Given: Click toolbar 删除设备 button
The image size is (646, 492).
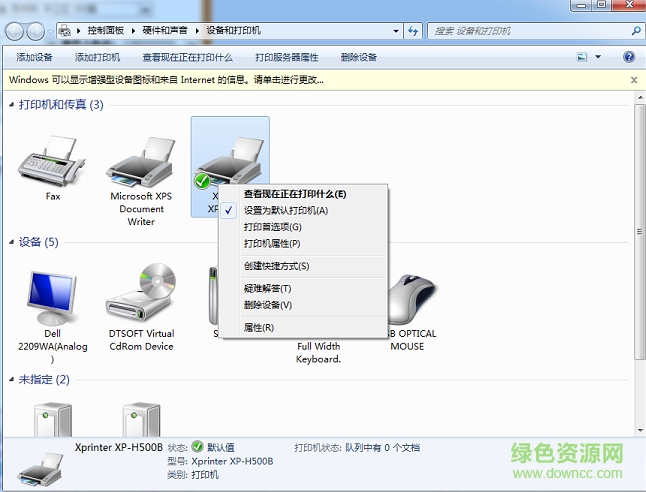Looking at the screenshot, I should point(358,57).
